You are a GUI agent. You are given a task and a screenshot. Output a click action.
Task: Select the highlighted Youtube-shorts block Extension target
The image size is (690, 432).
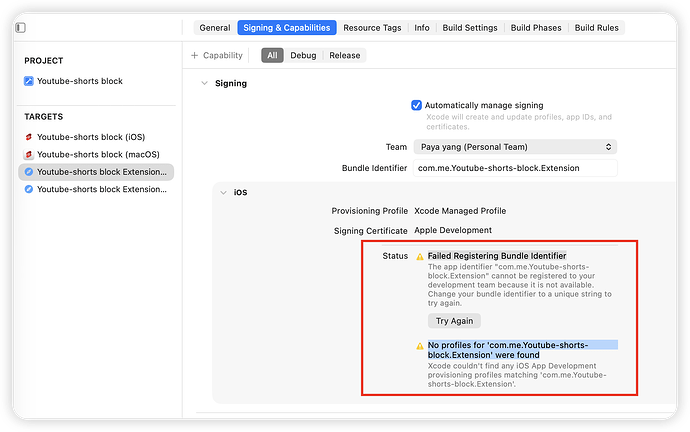tap(96, 172)
